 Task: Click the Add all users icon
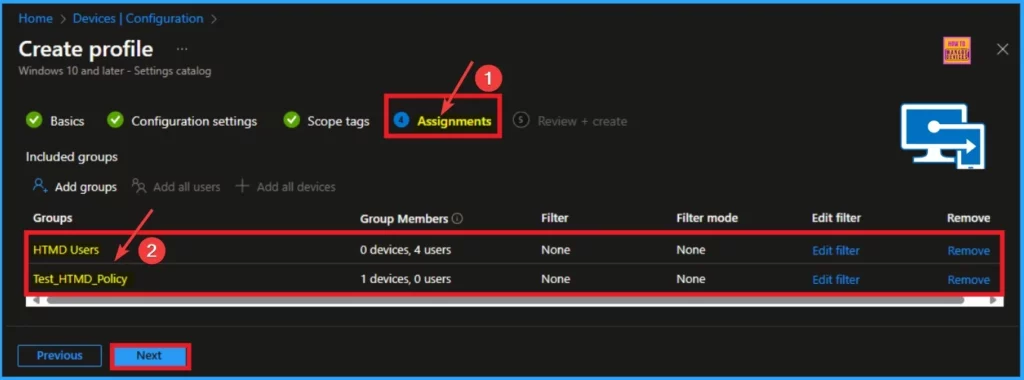[x=139, y=186]
